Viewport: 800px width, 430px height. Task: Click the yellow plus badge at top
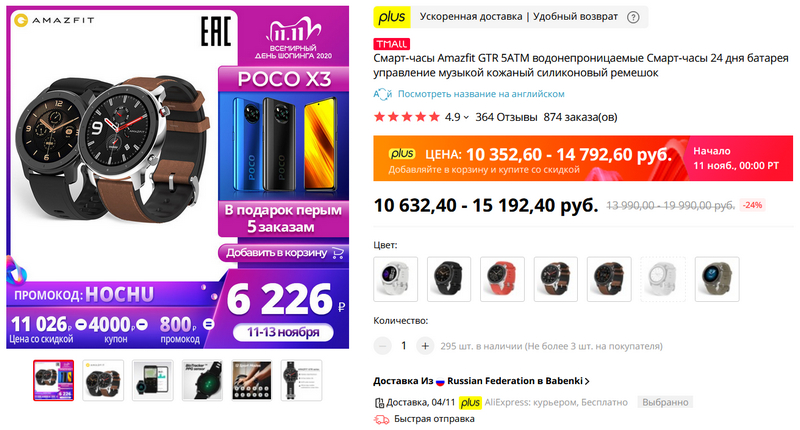point(392,17)
